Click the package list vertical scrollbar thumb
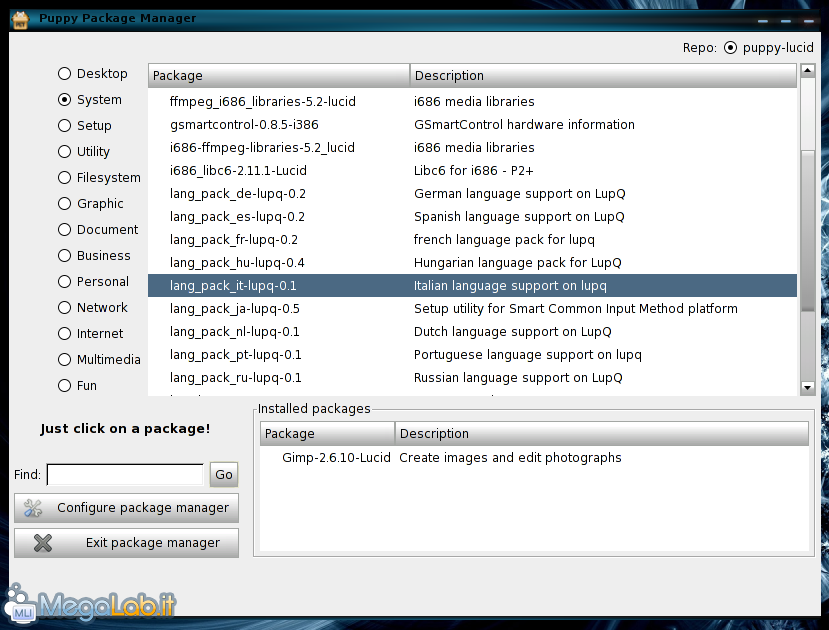This screenshot has height=630, width=829. click(x=807, y=230)
